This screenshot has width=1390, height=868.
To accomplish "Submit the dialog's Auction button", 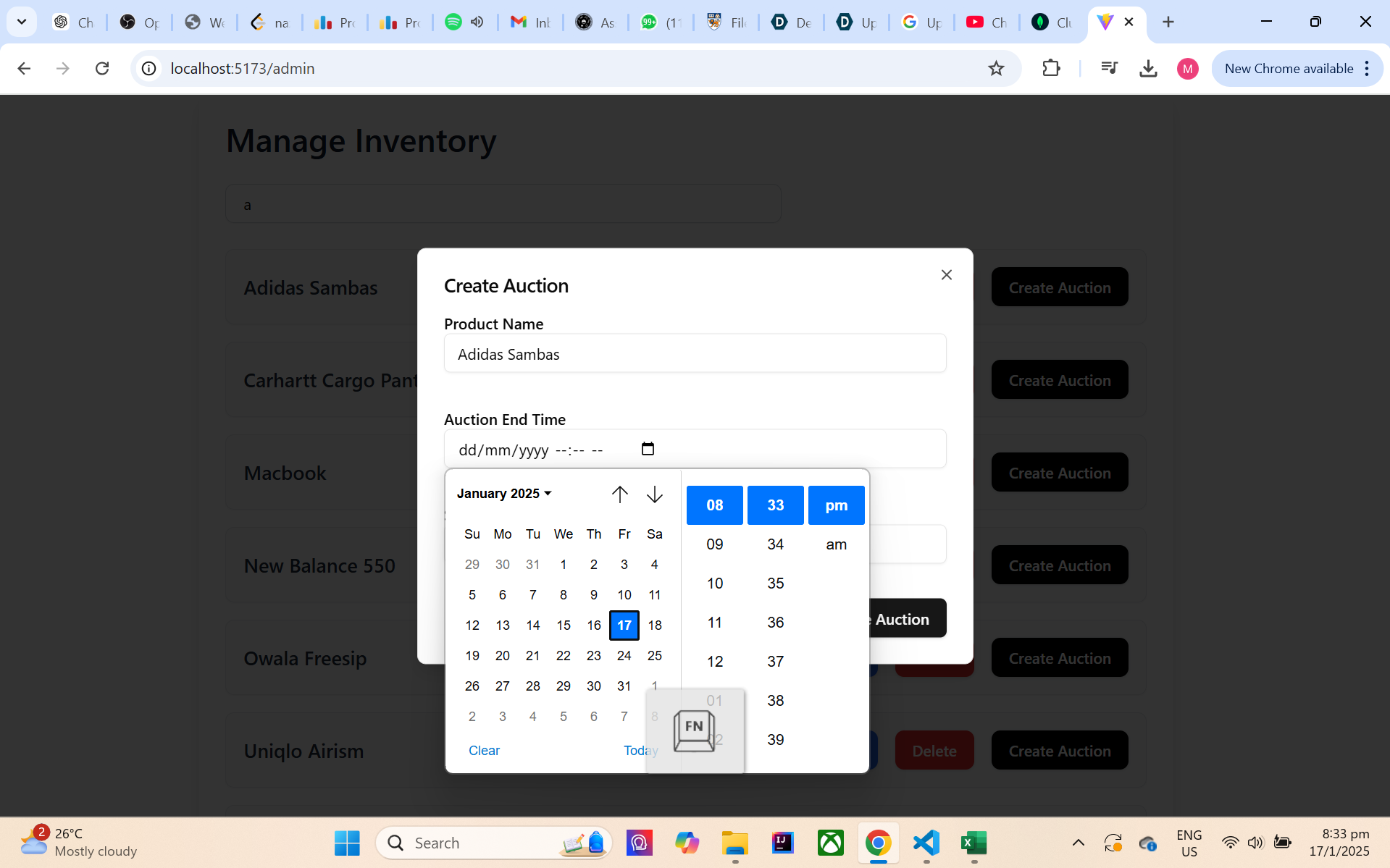I will (908, 619).
